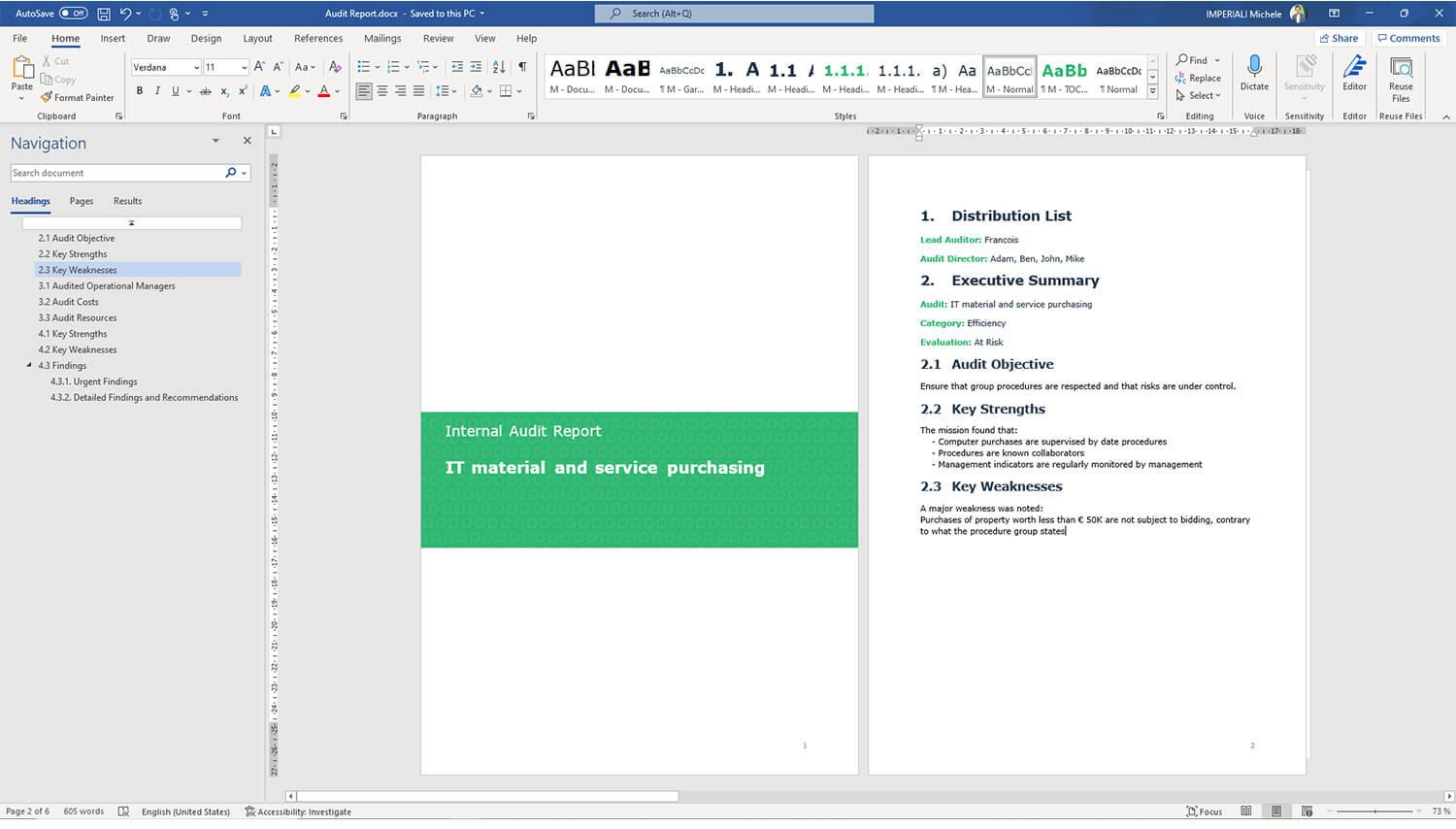Justify the paragraph text
Screen dimensions: 1456x829
418,91
